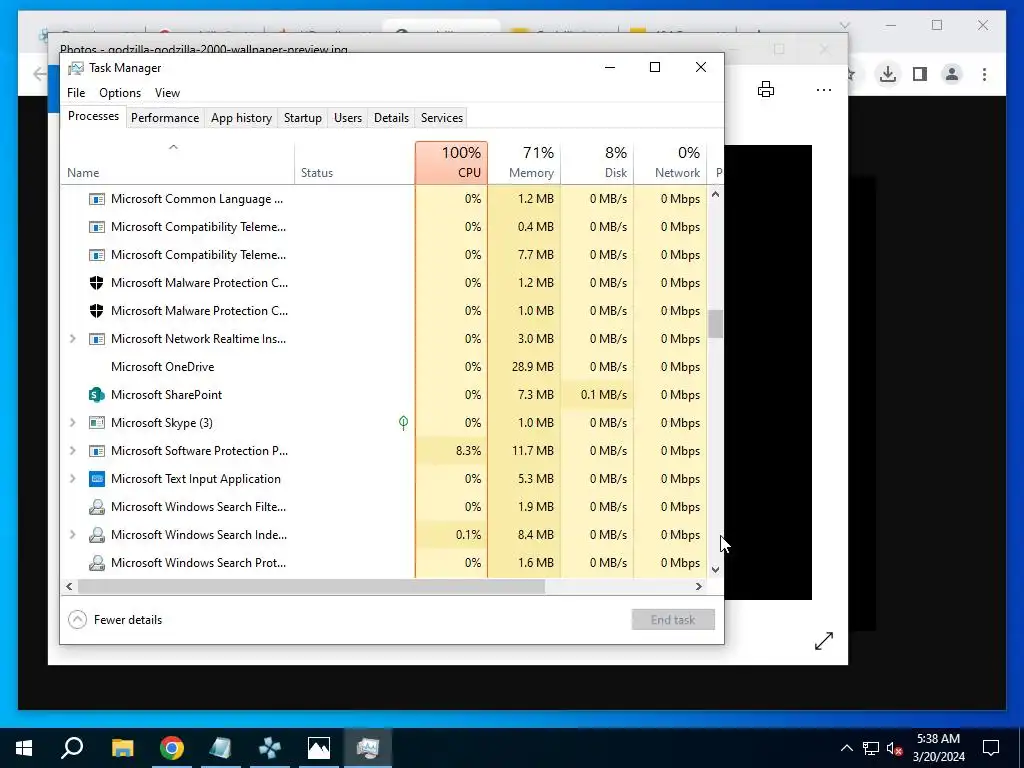1024x768 pixels.
Task: Open the Chrome profile avatar icon
Action: (x=952, y=74)
